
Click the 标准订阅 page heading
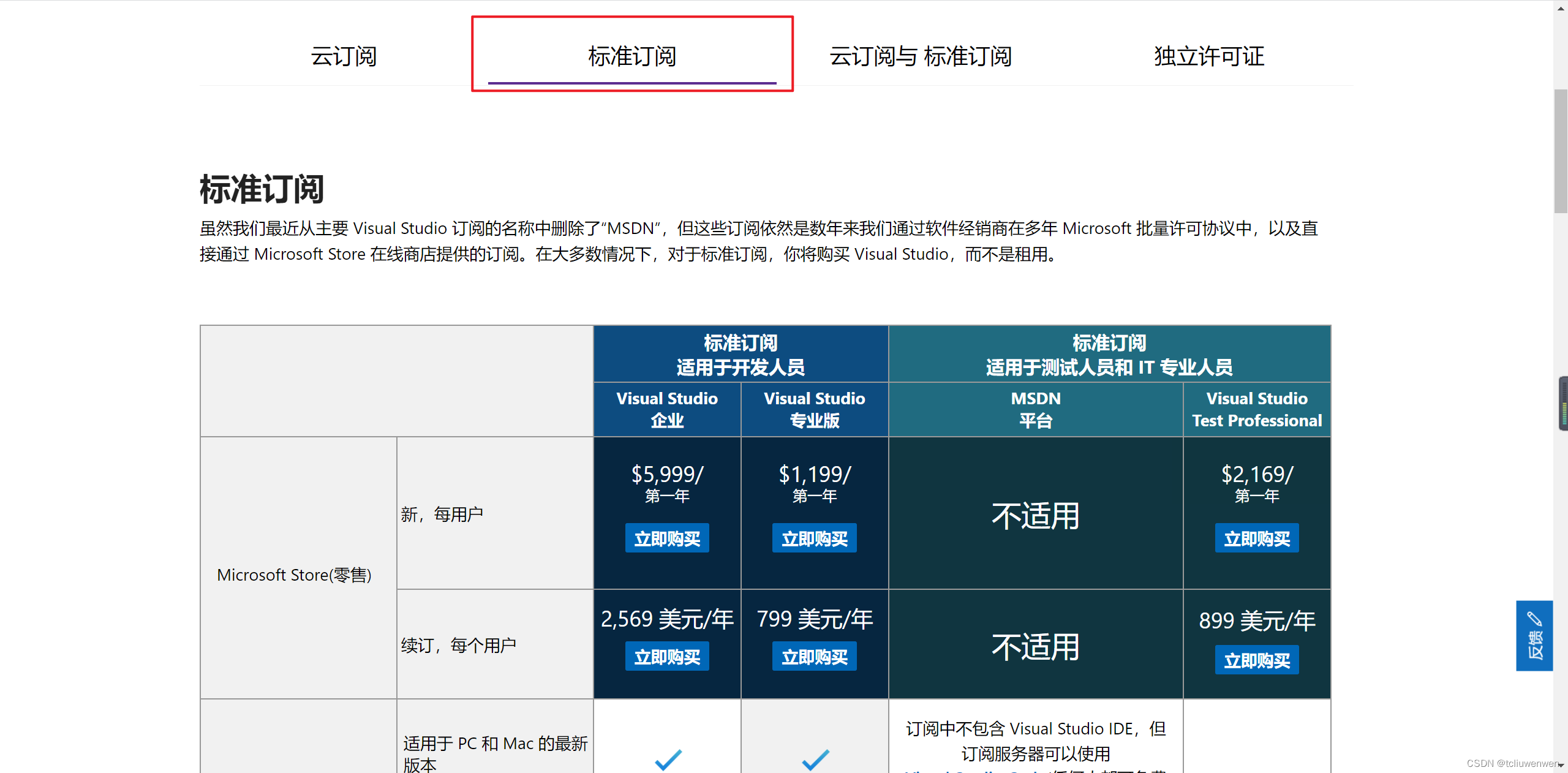pos(262,189)
